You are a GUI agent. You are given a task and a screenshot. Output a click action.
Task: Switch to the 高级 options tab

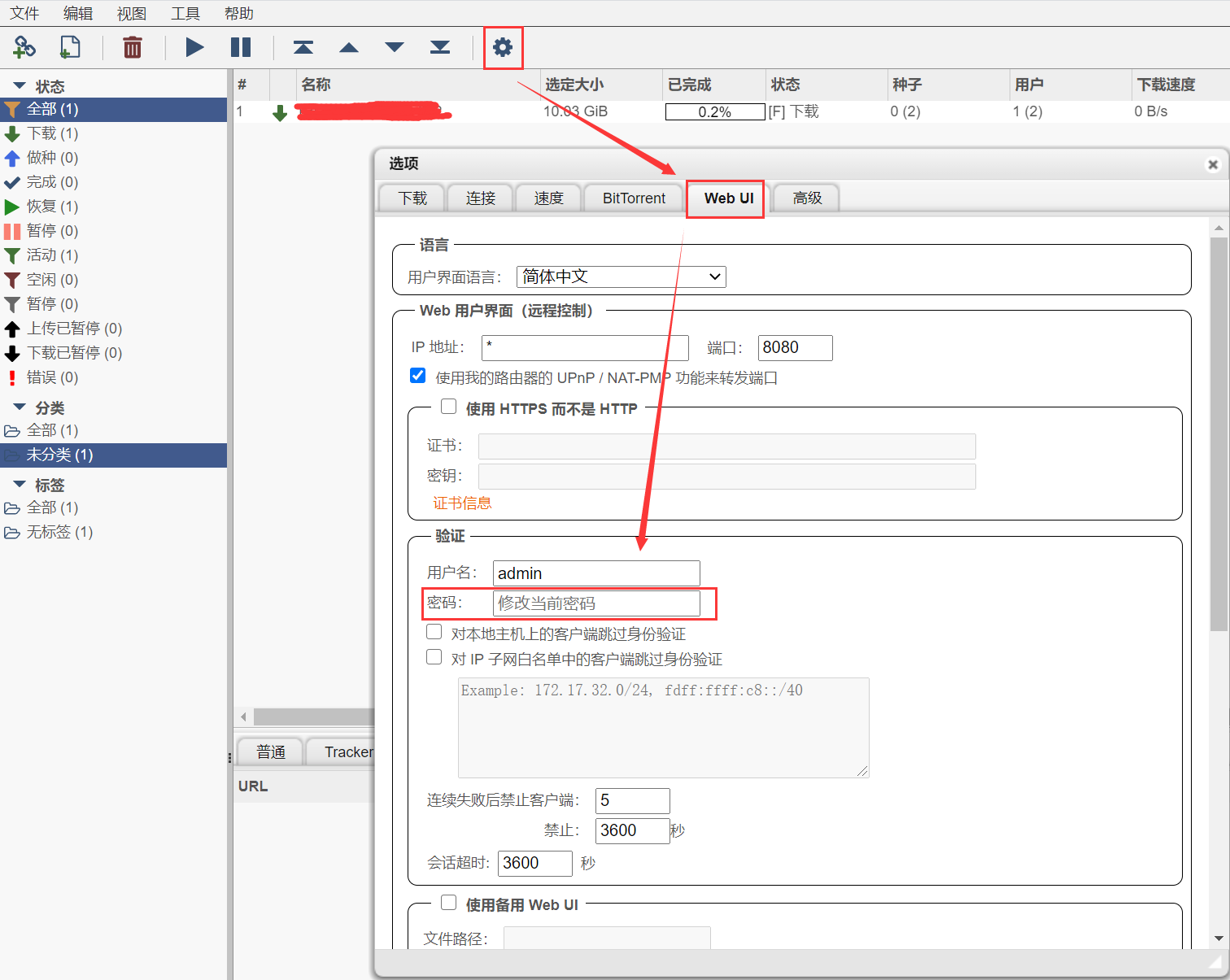[808, 198]
